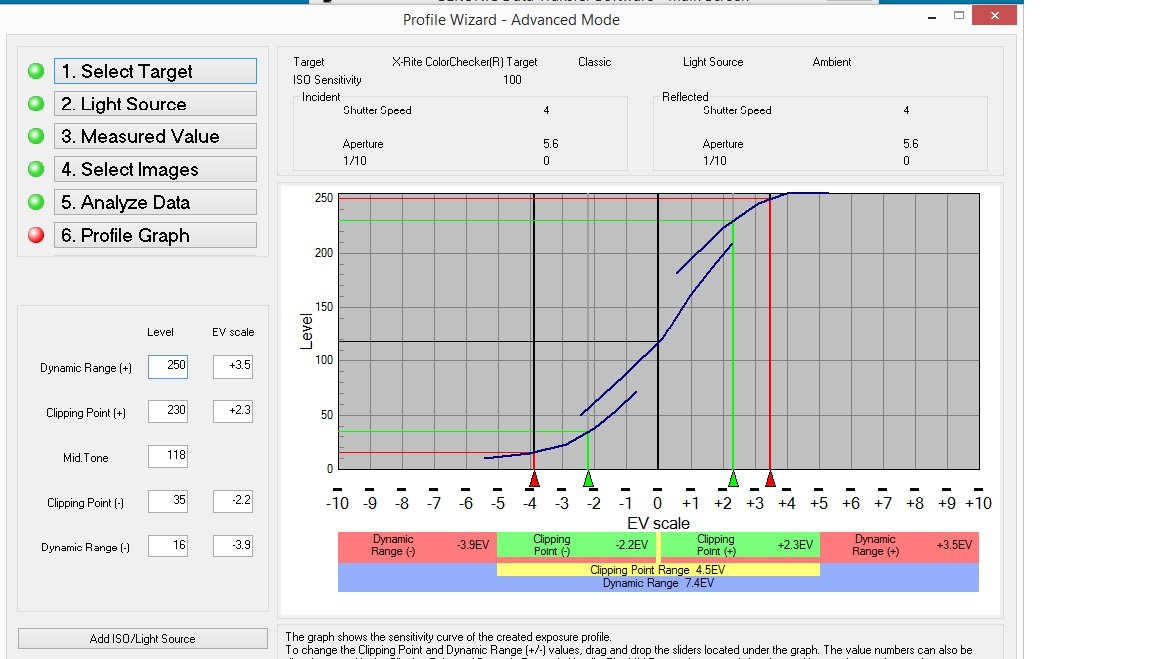Click the green status dot beside Measured Value
Screen dimensions: 1152x659
[x=36, y=136]
